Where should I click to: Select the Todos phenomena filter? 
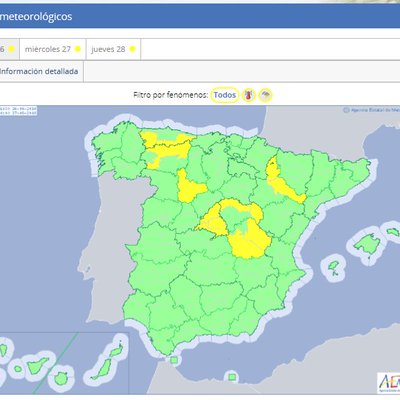coord(225,95)
